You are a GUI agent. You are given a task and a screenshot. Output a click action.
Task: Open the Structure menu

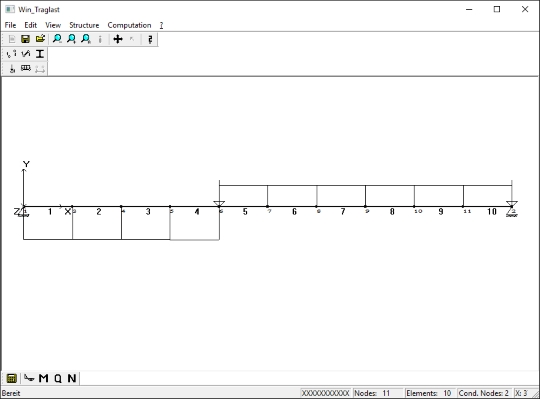pyautogui.click(x=84, y=25)
